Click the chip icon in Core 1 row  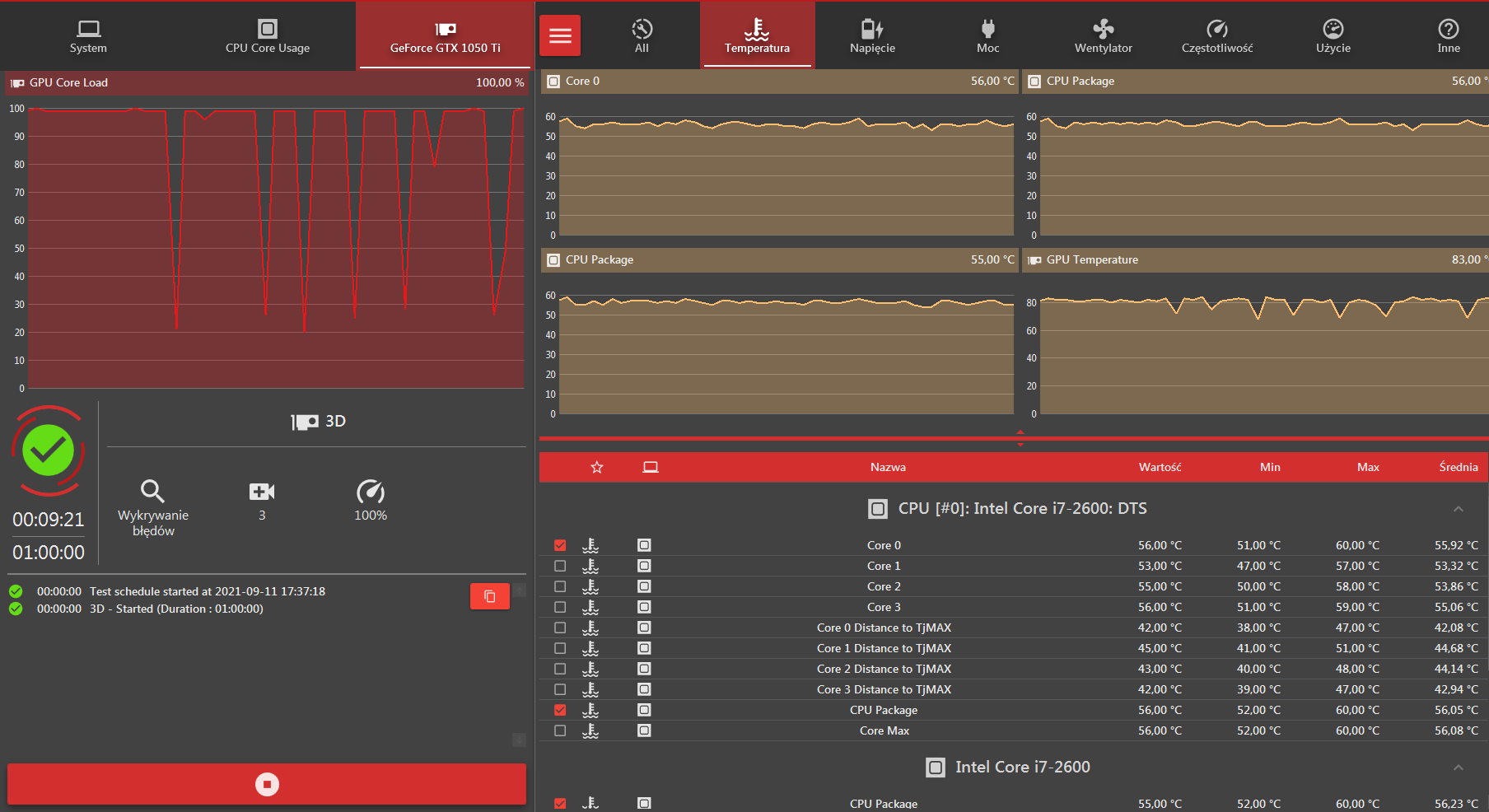click(644, 566)
